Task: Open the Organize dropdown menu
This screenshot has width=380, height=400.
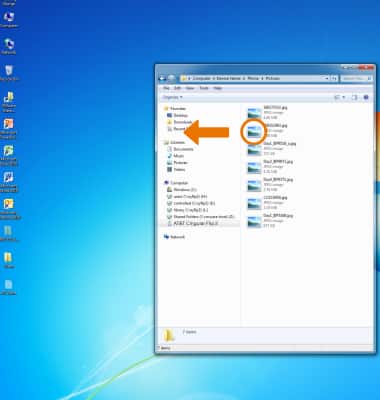Action: tap(172, 97)
